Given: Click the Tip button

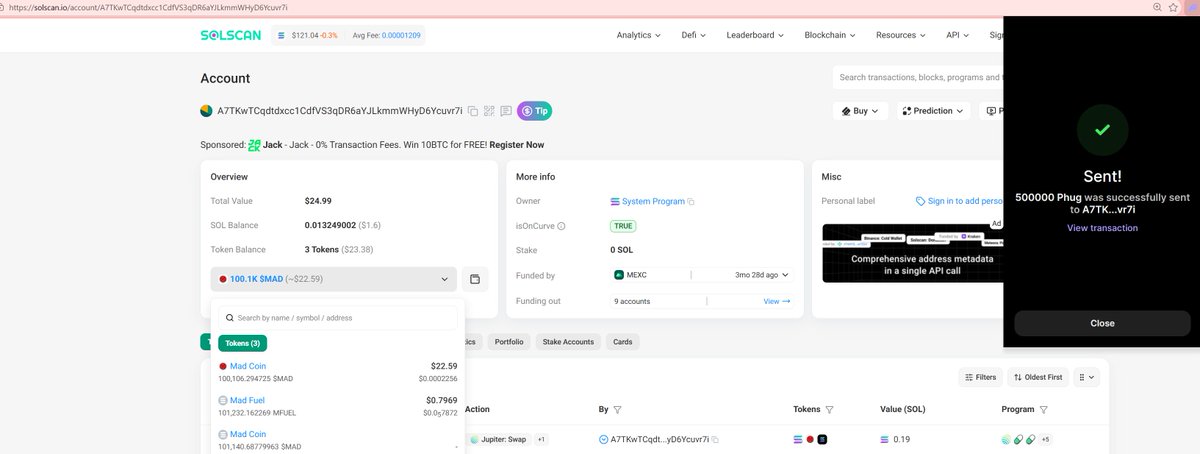Looking at the screenshot, I should [534, 111].
